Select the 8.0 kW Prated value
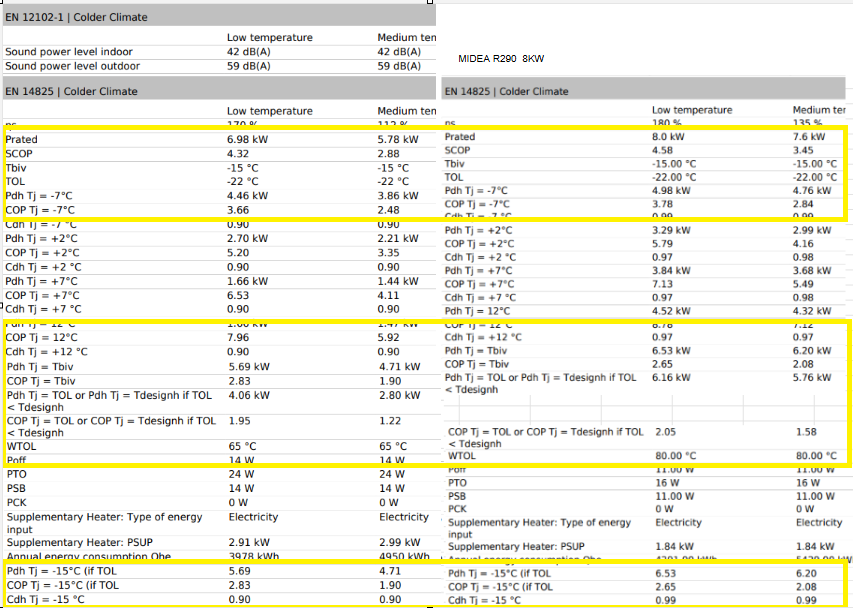Viewport: 853px width, 608px height. pos(668,137)
